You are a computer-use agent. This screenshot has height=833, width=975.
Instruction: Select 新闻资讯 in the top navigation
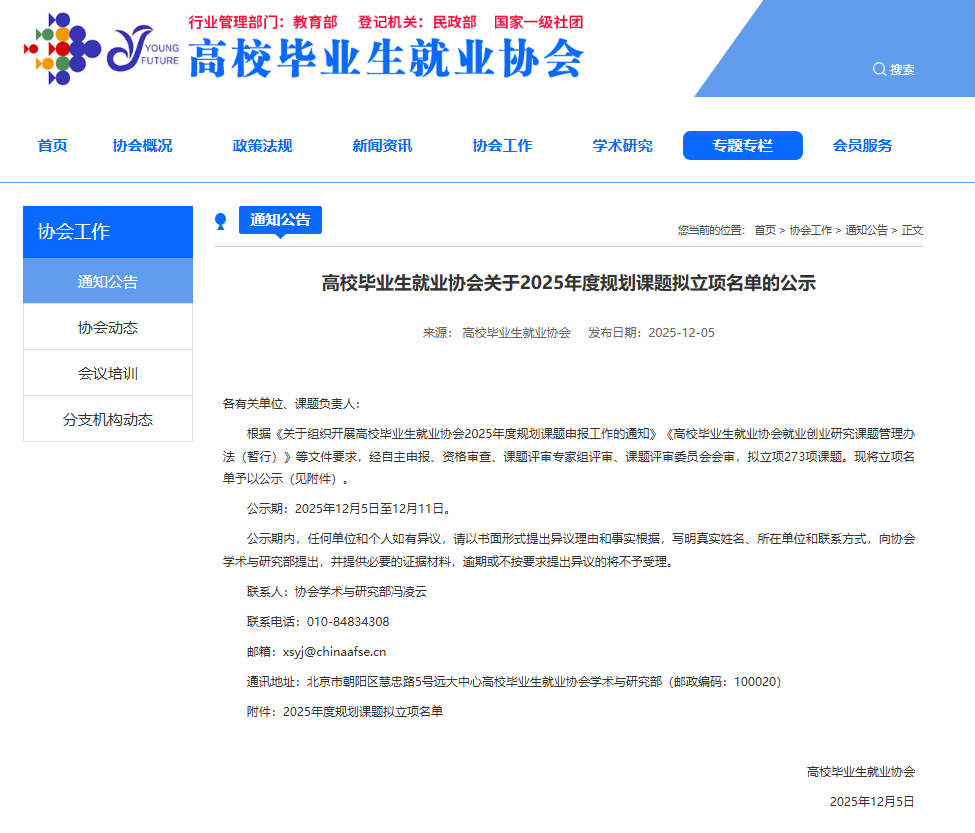[x=382, y=146]
